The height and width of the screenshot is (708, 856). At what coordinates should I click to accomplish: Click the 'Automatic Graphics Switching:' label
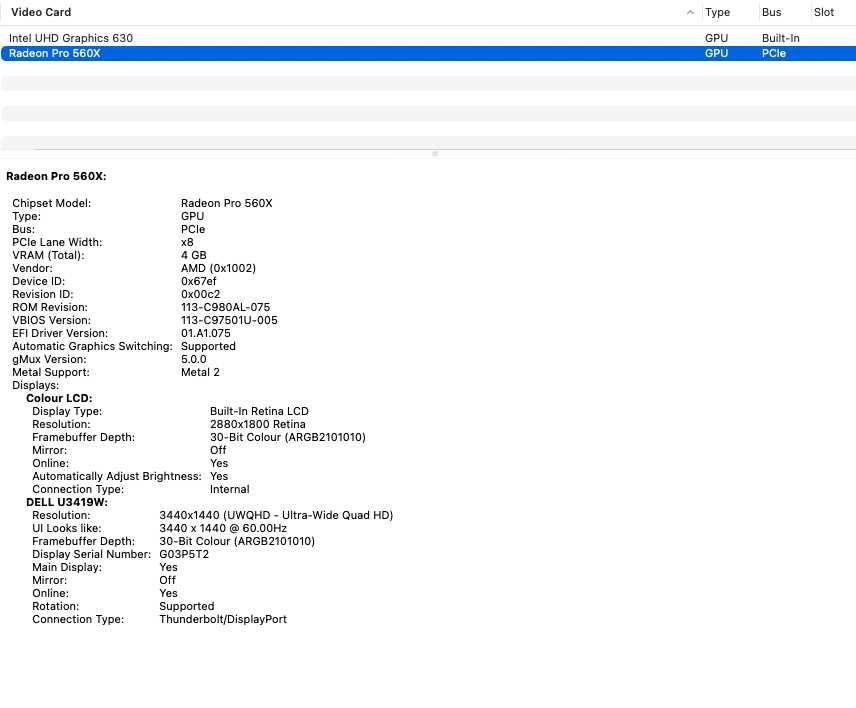click(92, 347)
